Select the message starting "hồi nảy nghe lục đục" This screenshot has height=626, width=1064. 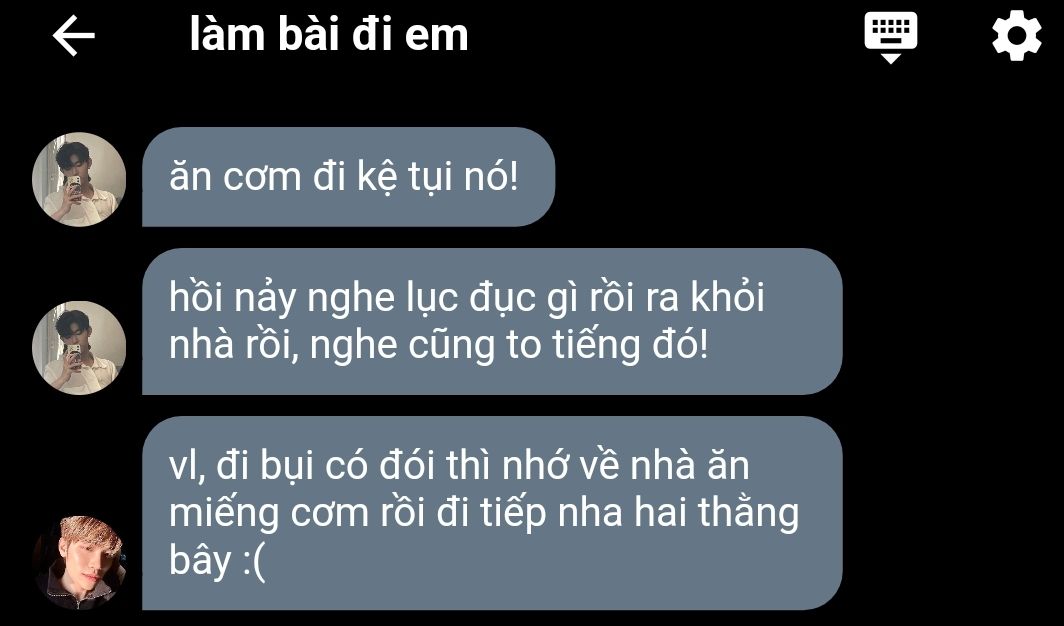492,321
